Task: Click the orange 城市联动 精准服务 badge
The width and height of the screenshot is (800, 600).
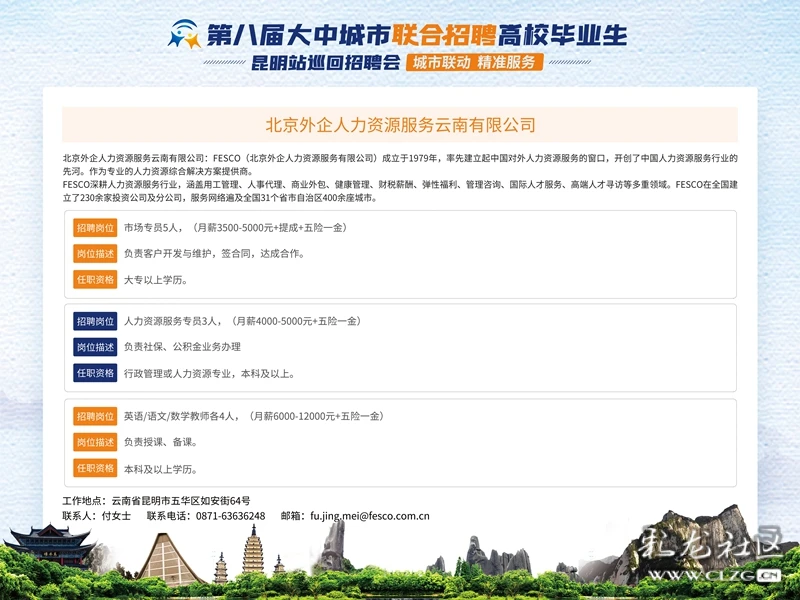Action: [474, 62]
